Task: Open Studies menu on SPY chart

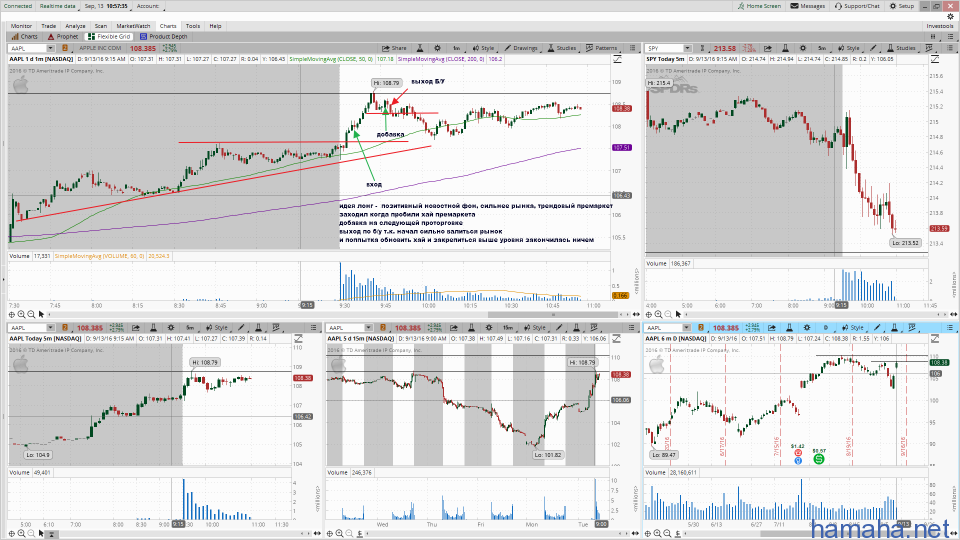Action: [x=901, y=48]
